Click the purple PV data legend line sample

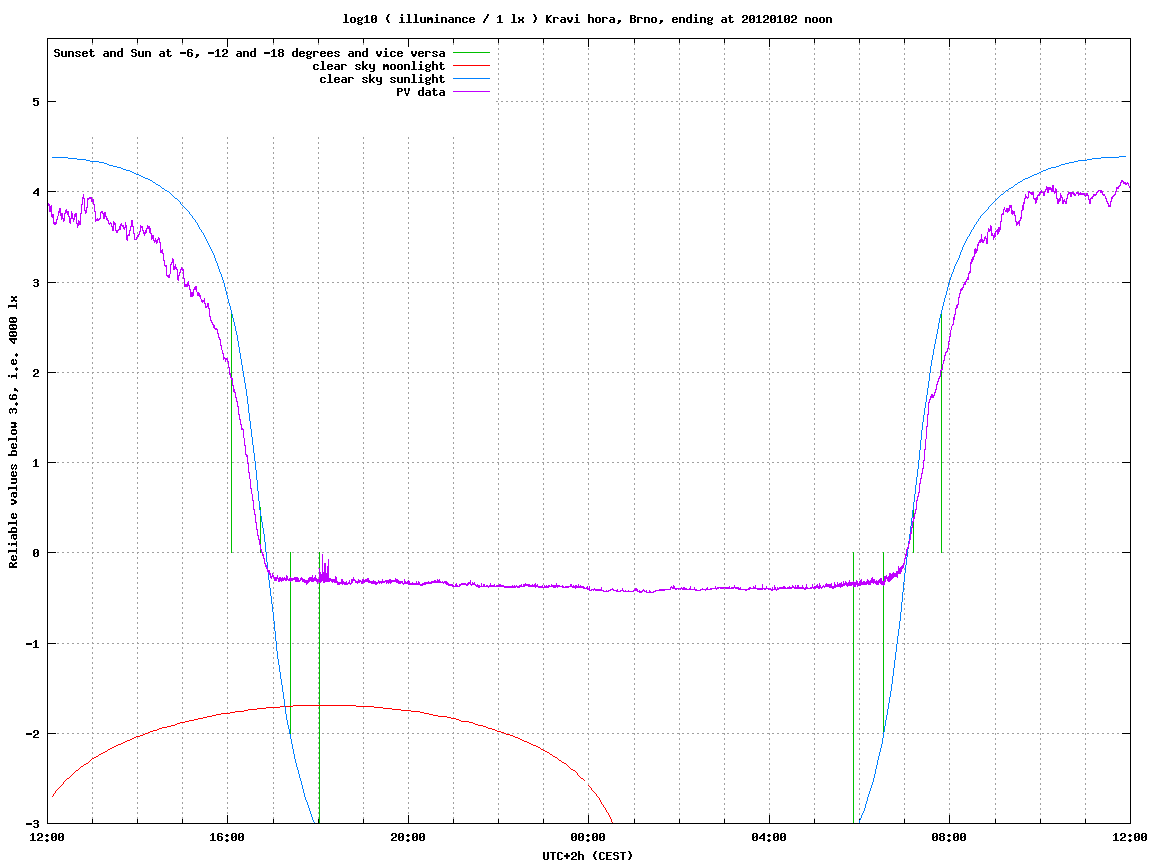(x=471, y=92)
